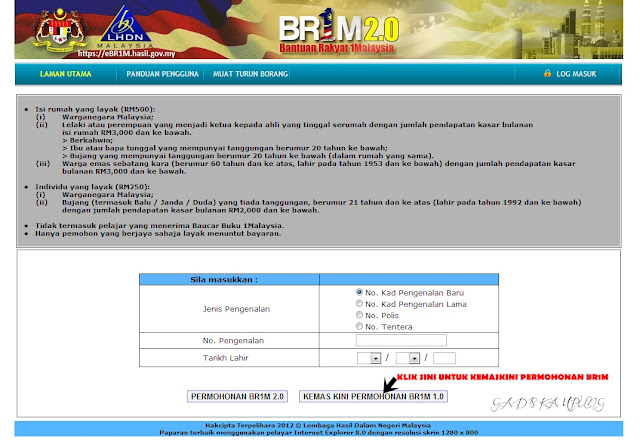Click the Tarikh Lahir year field
Viewport: 640px width, 443px height.
(444, 358)
